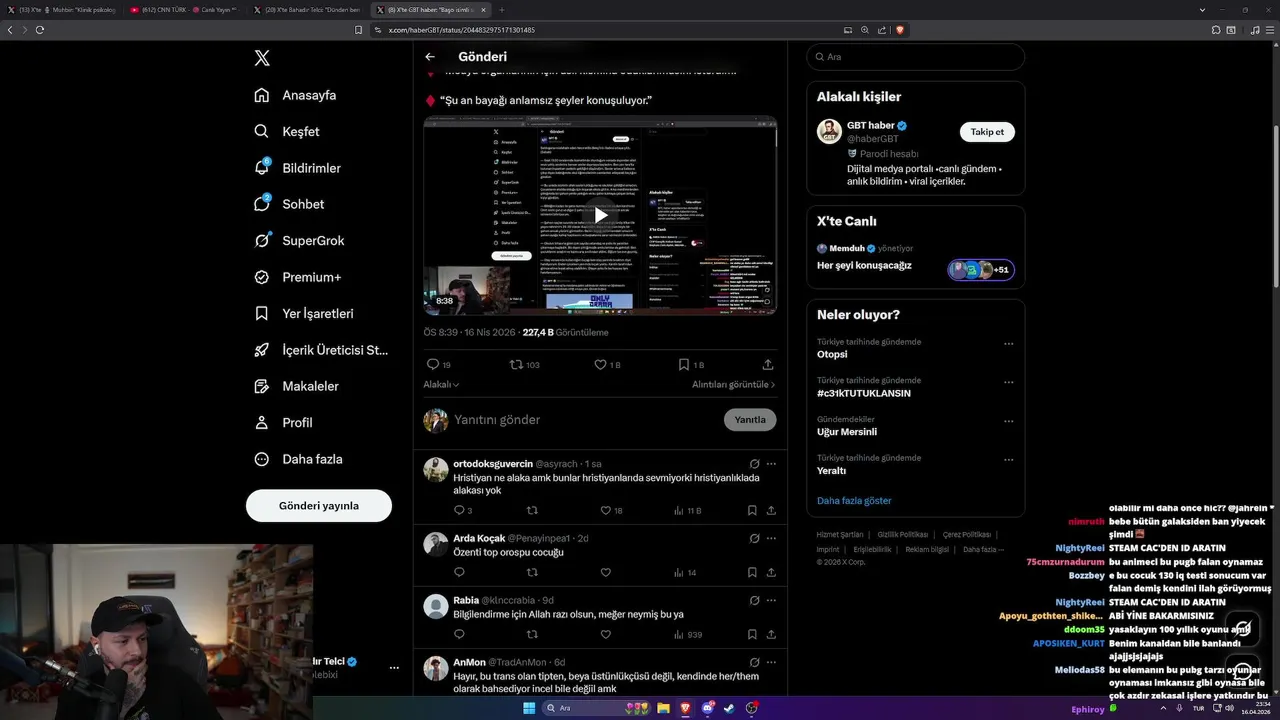This screenshot has width=1280, height=720.
Task: Open options for Otopsi trend
Action: point(1008,343)
